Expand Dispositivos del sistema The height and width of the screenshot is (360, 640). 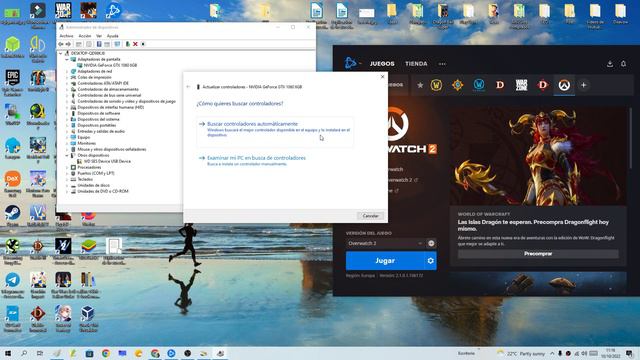[x=67, y=119]
